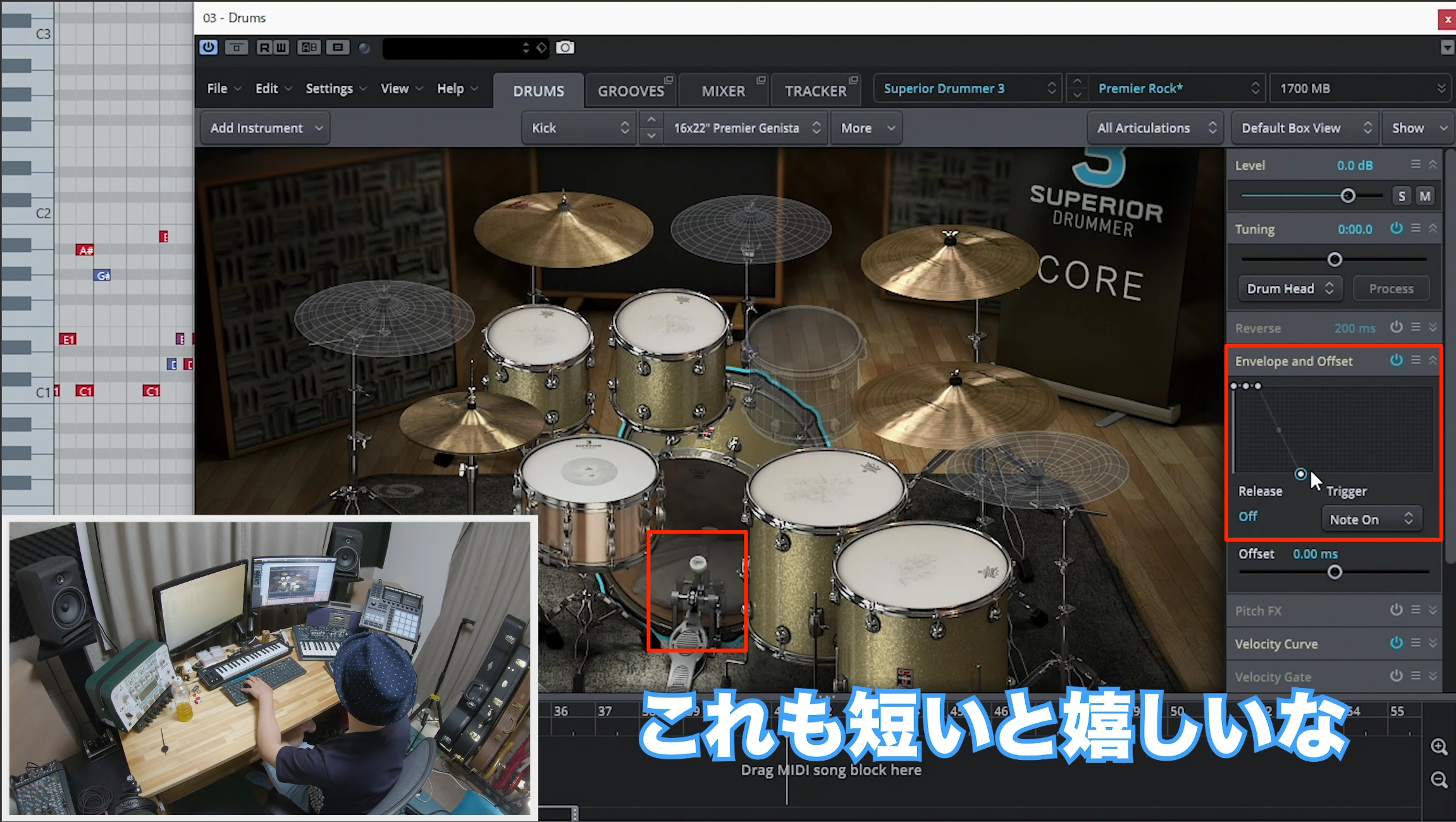Open the View menu
1456x822 pixels.
pos(402,89)
